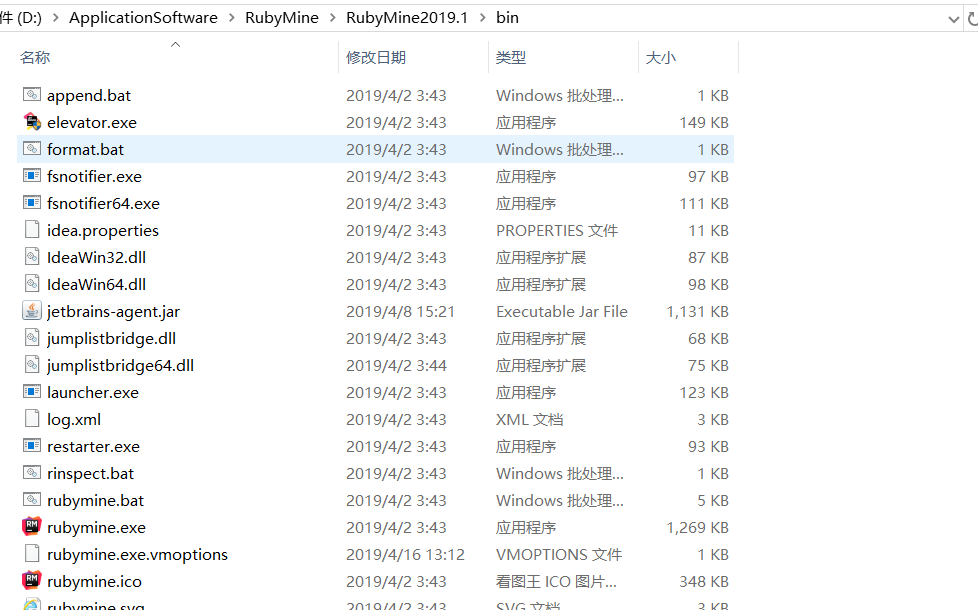Click the restarter.exe file icon
Screen dimensions: 978x610
[x=32, y=445]
